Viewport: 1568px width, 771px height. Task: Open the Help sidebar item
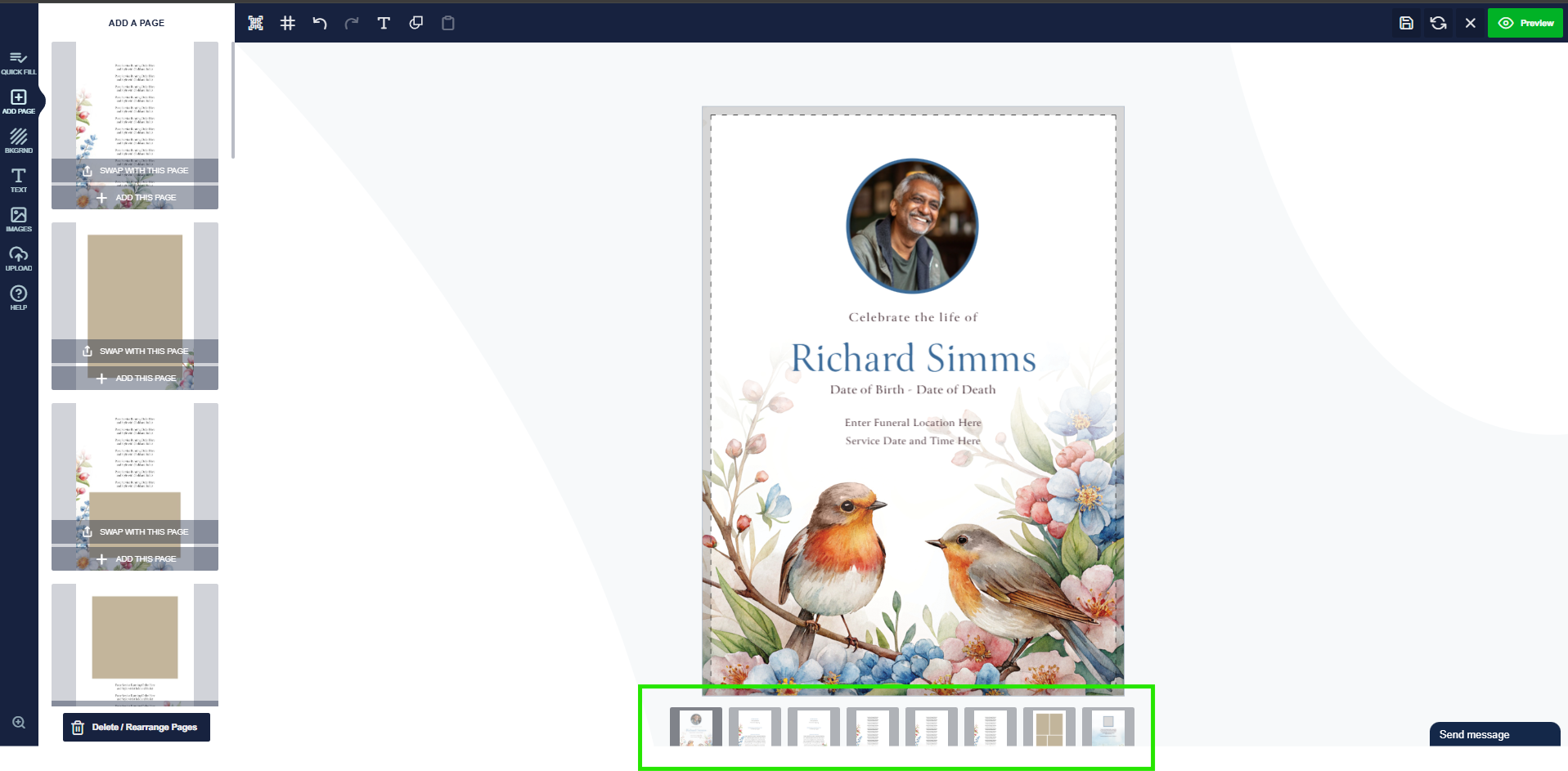pos(19,298)
